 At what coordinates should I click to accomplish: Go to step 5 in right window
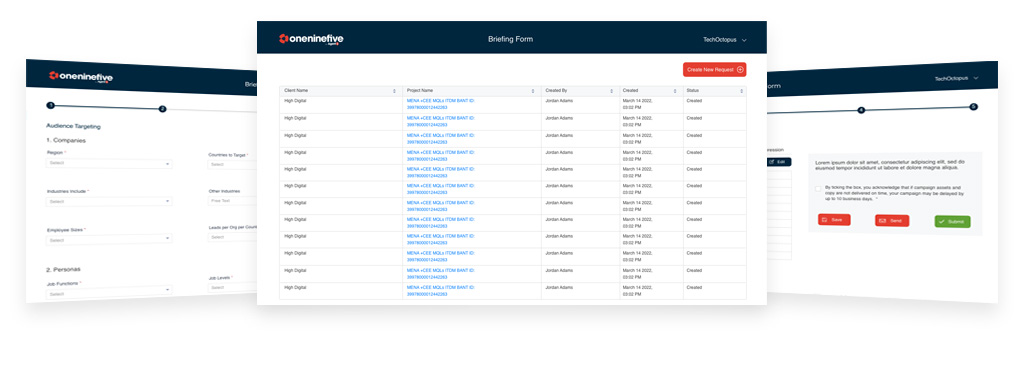pyautogui.click(x=973, y=106)
